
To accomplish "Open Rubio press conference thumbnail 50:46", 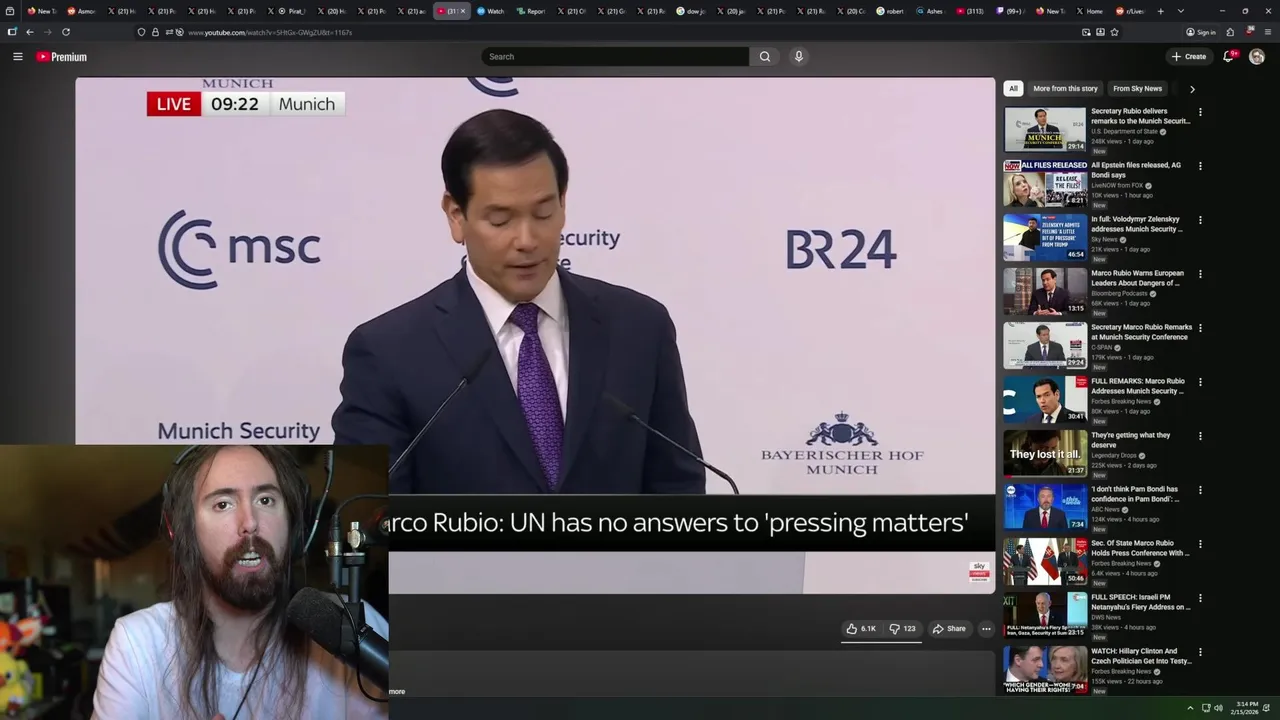I will [x=1045, y=562].
